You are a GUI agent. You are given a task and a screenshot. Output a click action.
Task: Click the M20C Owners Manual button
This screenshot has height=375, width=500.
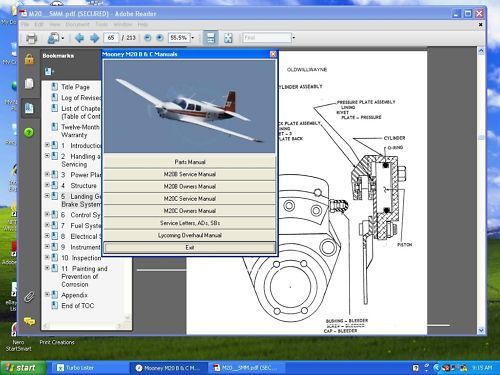click(x=190, y=211)
